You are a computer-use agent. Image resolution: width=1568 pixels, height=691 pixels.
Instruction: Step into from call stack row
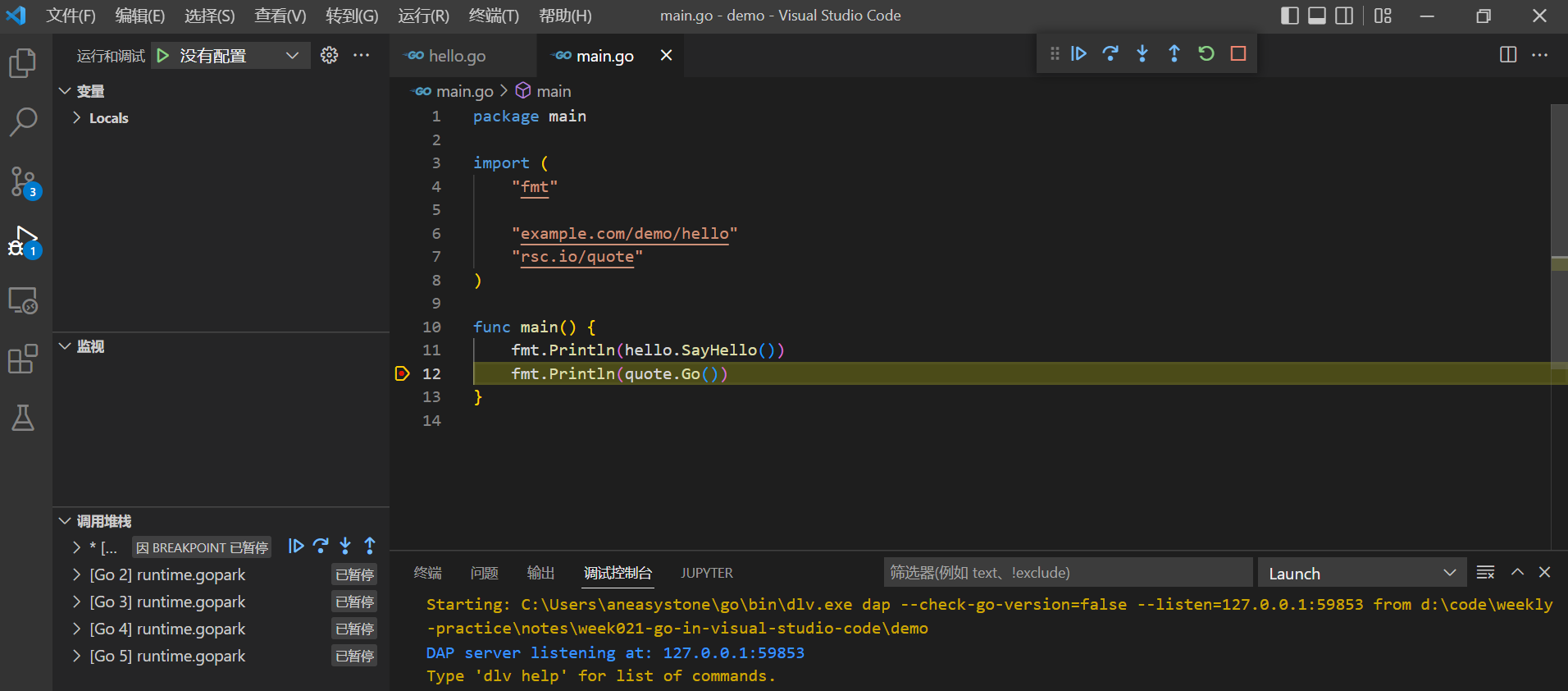point(345,546)
